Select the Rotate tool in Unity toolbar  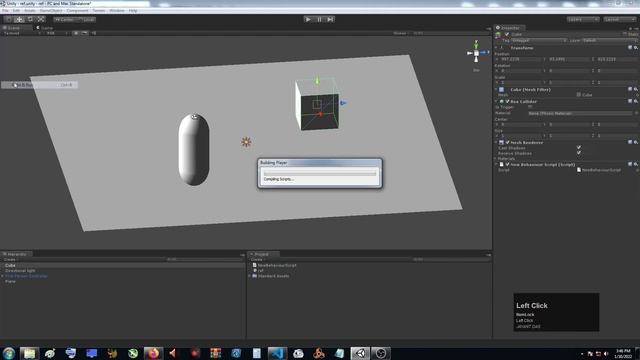click(x=30, y=19)
